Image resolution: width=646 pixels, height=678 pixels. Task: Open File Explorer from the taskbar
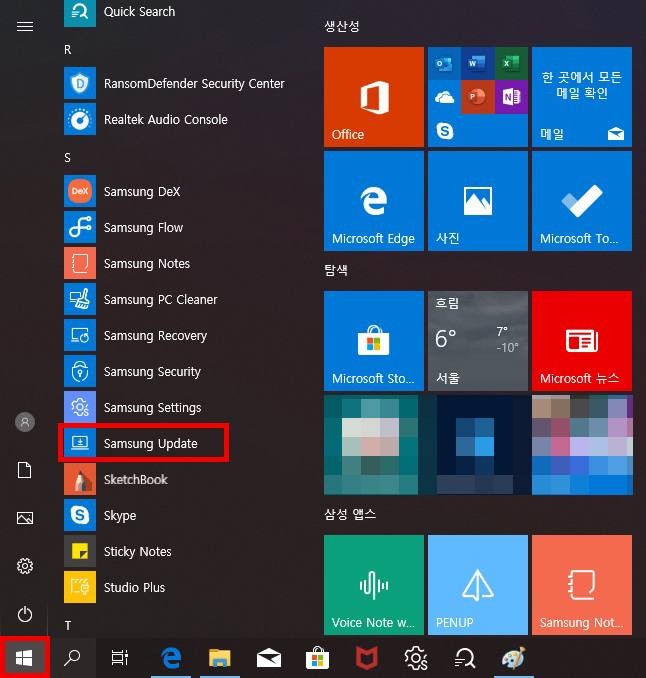(x=220, y=658)
